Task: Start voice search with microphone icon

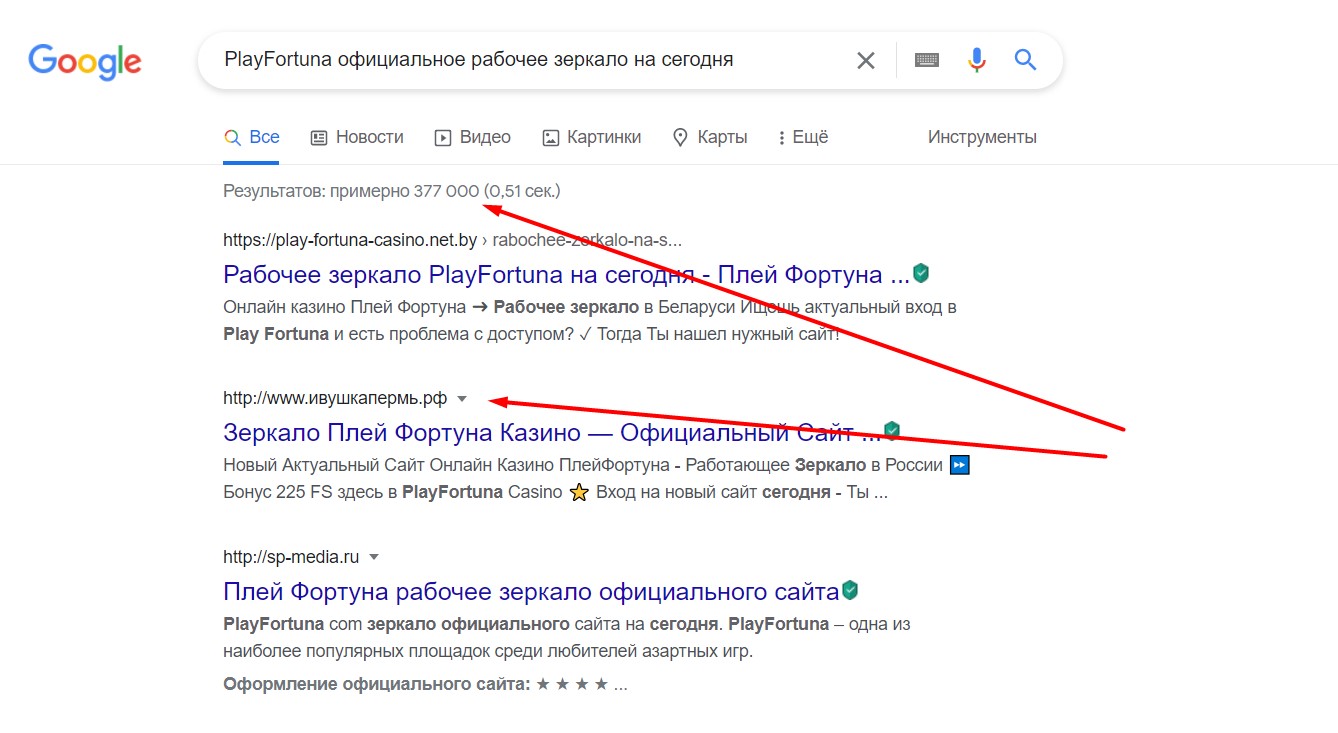Action: 977,60
